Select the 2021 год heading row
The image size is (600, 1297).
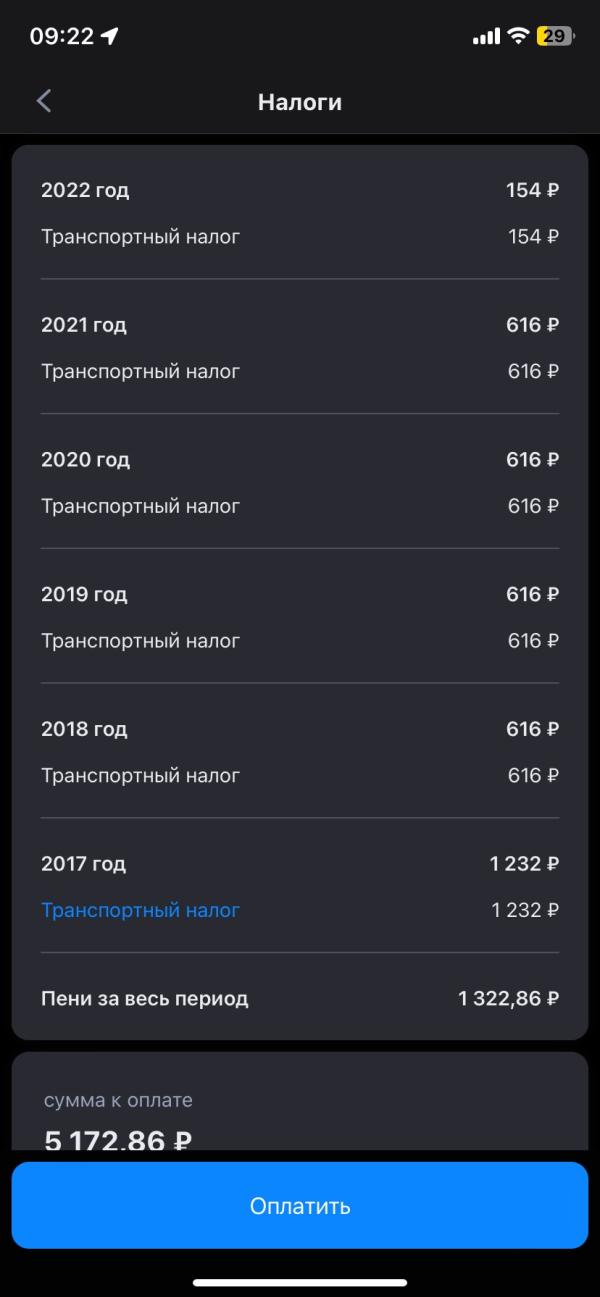[300, 325]
